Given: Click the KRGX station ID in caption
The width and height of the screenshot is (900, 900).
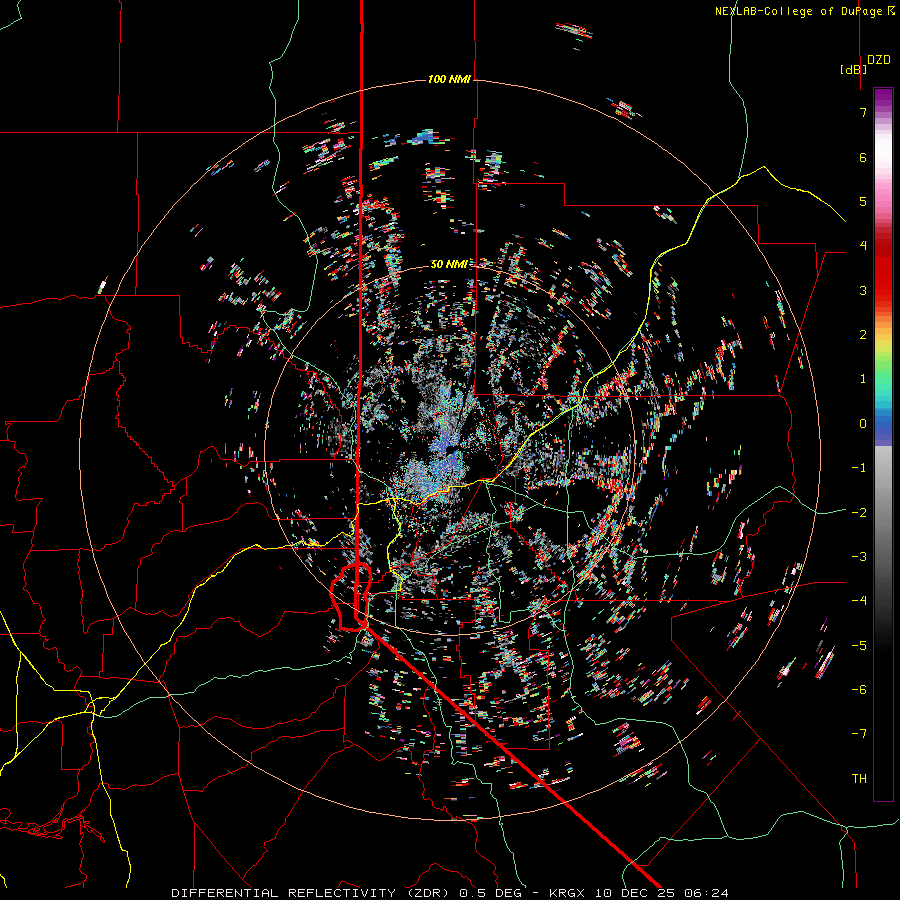Looking at the screenshot, I should pyautogui.click(x=568, y=893).
